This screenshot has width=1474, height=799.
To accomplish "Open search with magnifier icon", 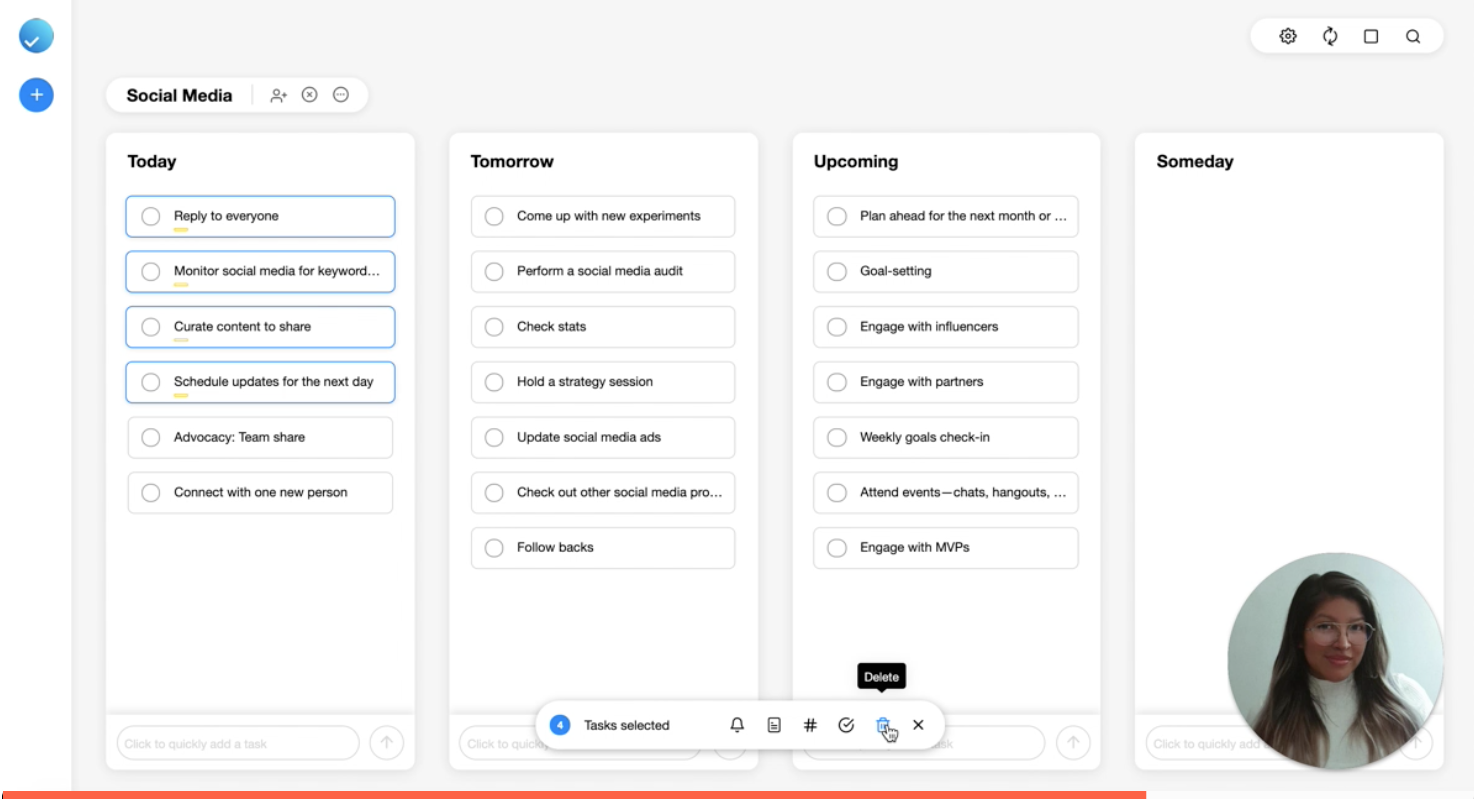I will (1413, 36).
